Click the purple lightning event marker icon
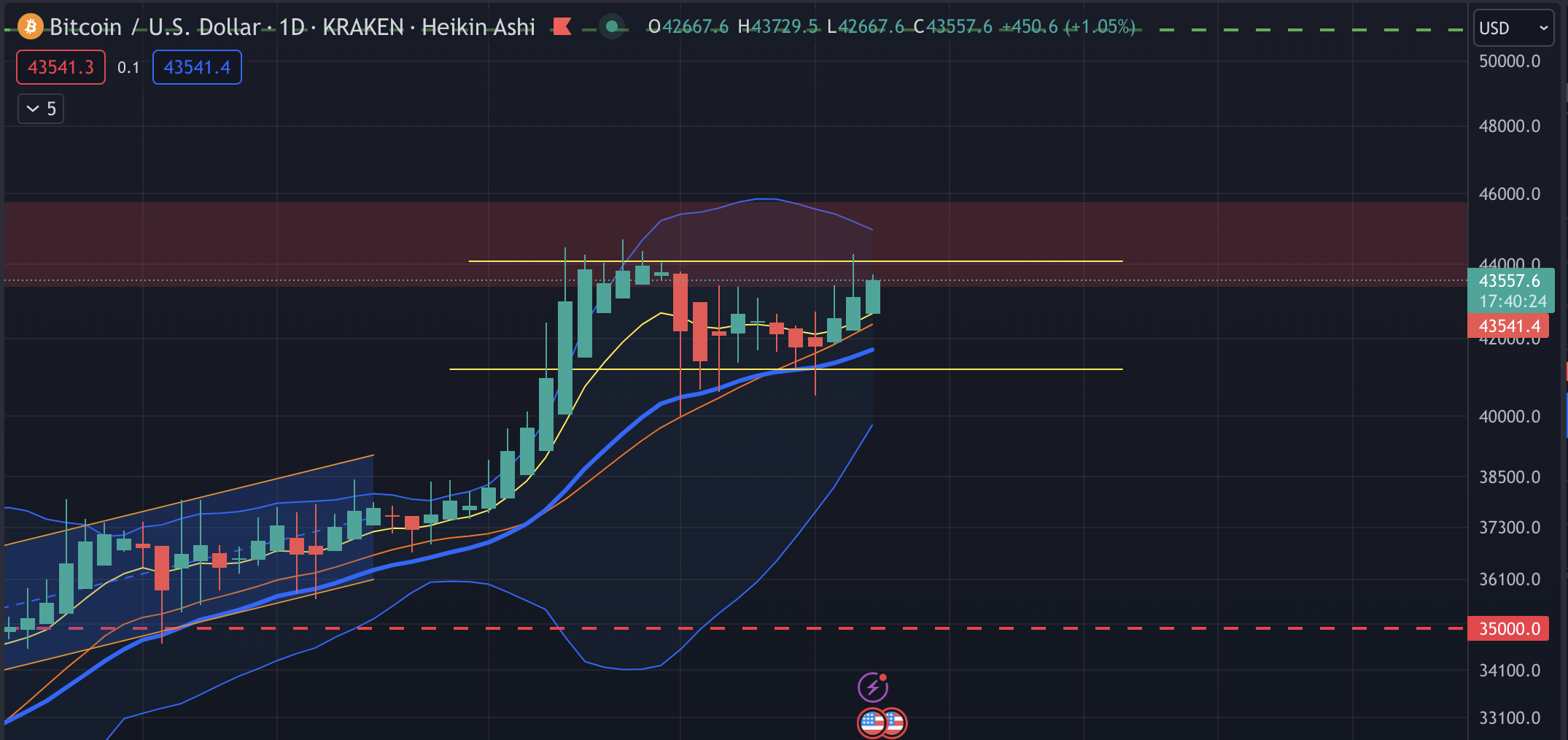The width and height of the screenshot is (1568, 740). click(x=872, y=687)
